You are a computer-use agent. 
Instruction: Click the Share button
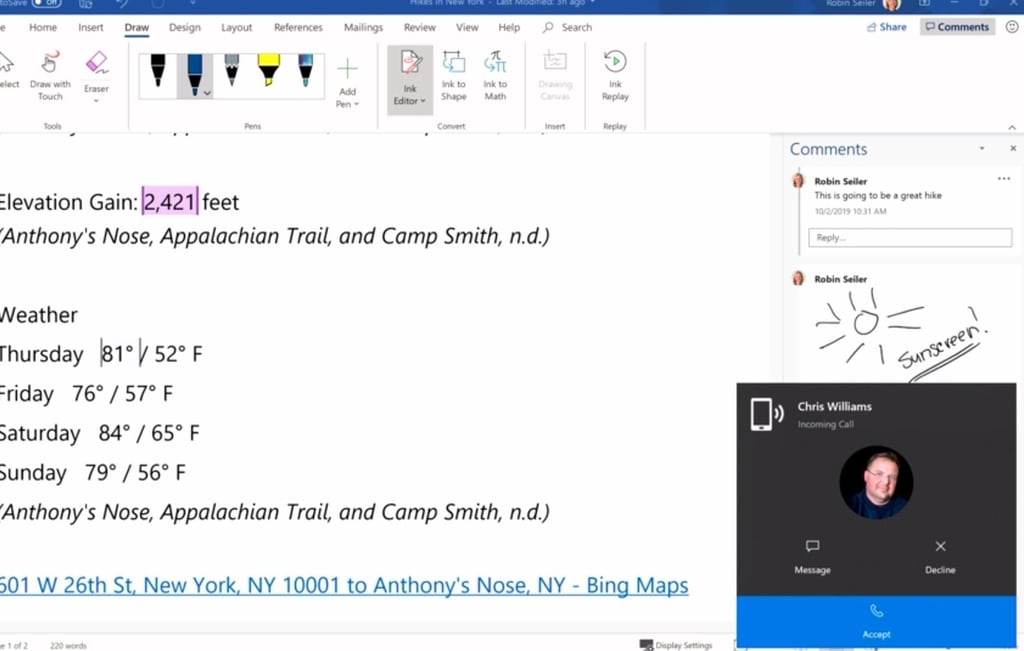886,27
